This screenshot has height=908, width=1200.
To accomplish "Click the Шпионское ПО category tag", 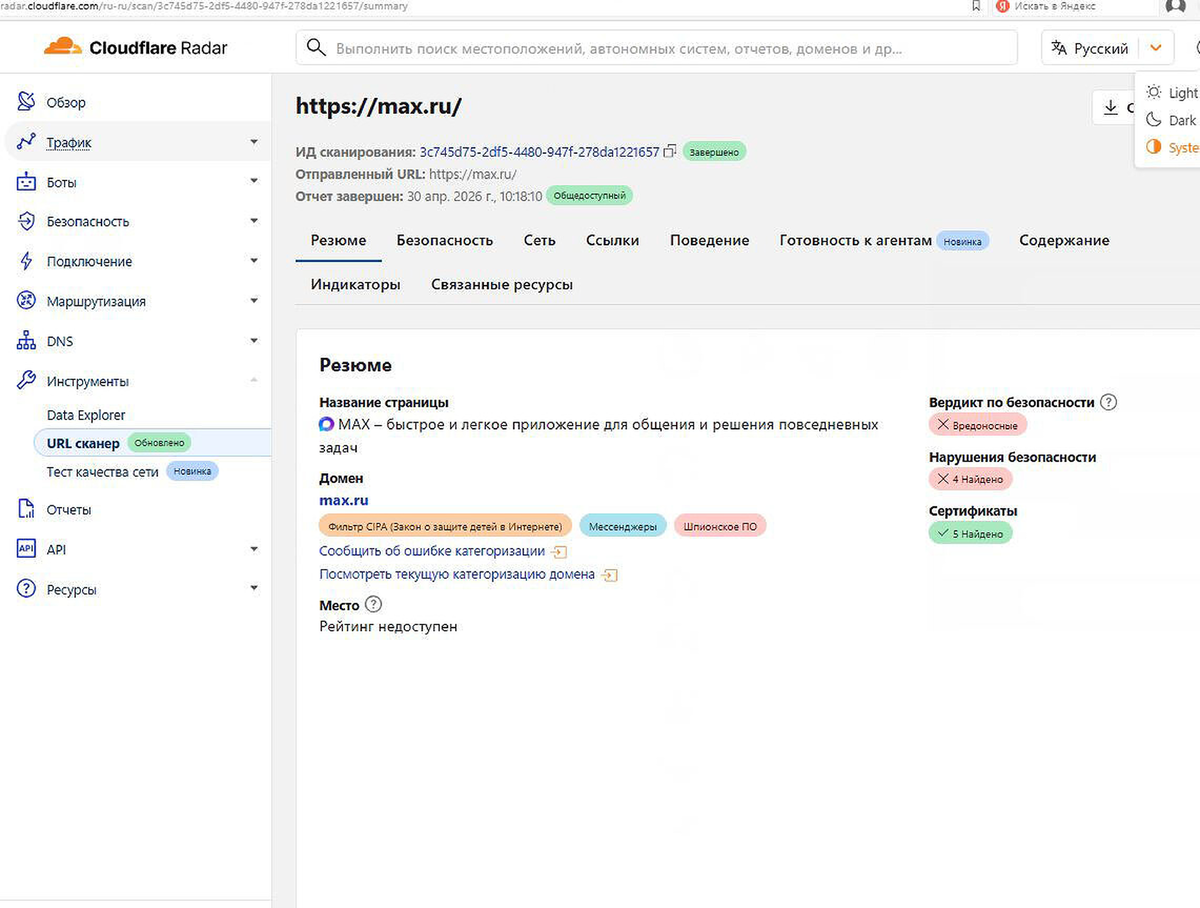I will click(720, 526).
